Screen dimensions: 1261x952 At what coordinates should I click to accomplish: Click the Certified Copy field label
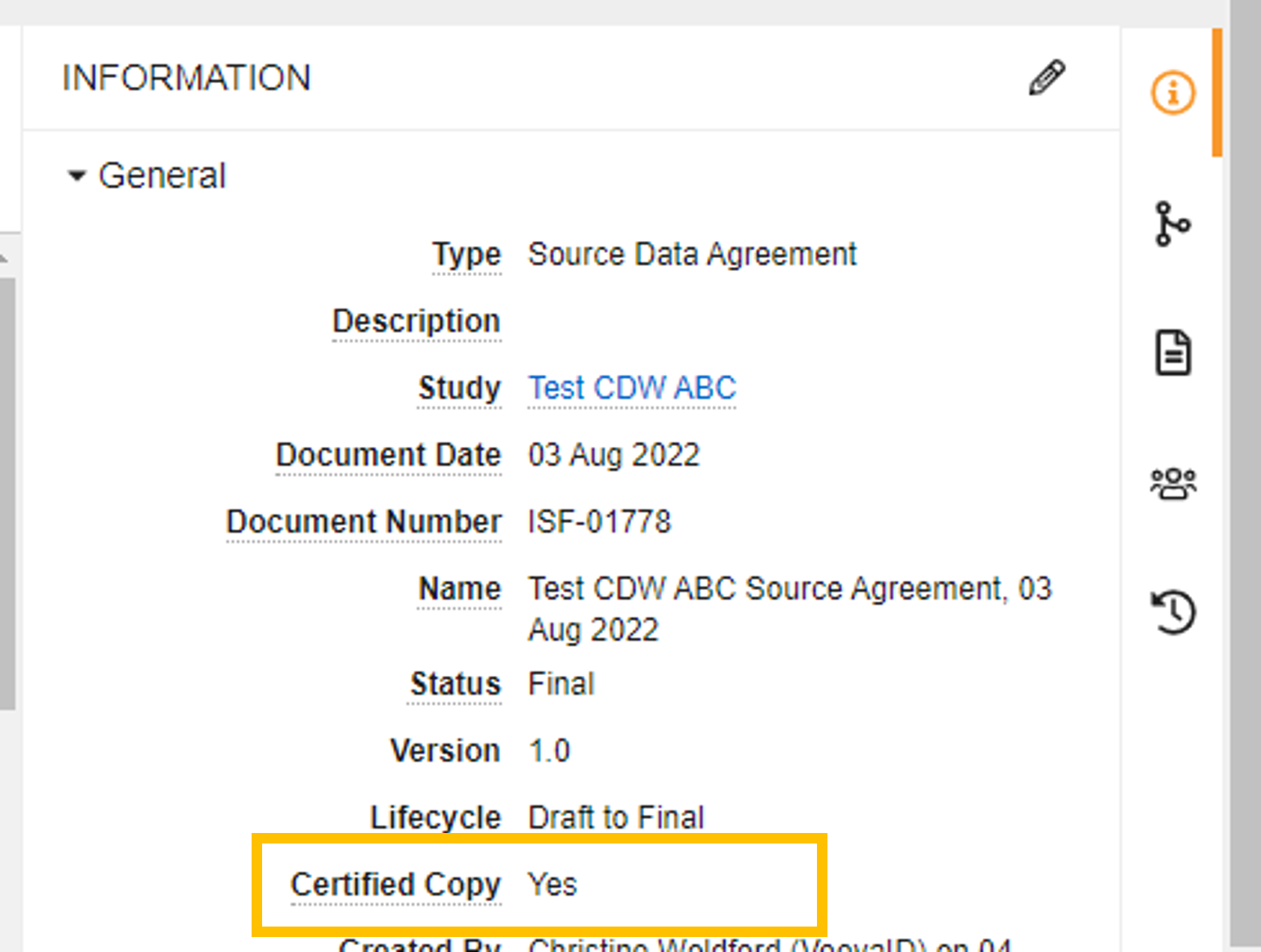click(x=395, y=885)
